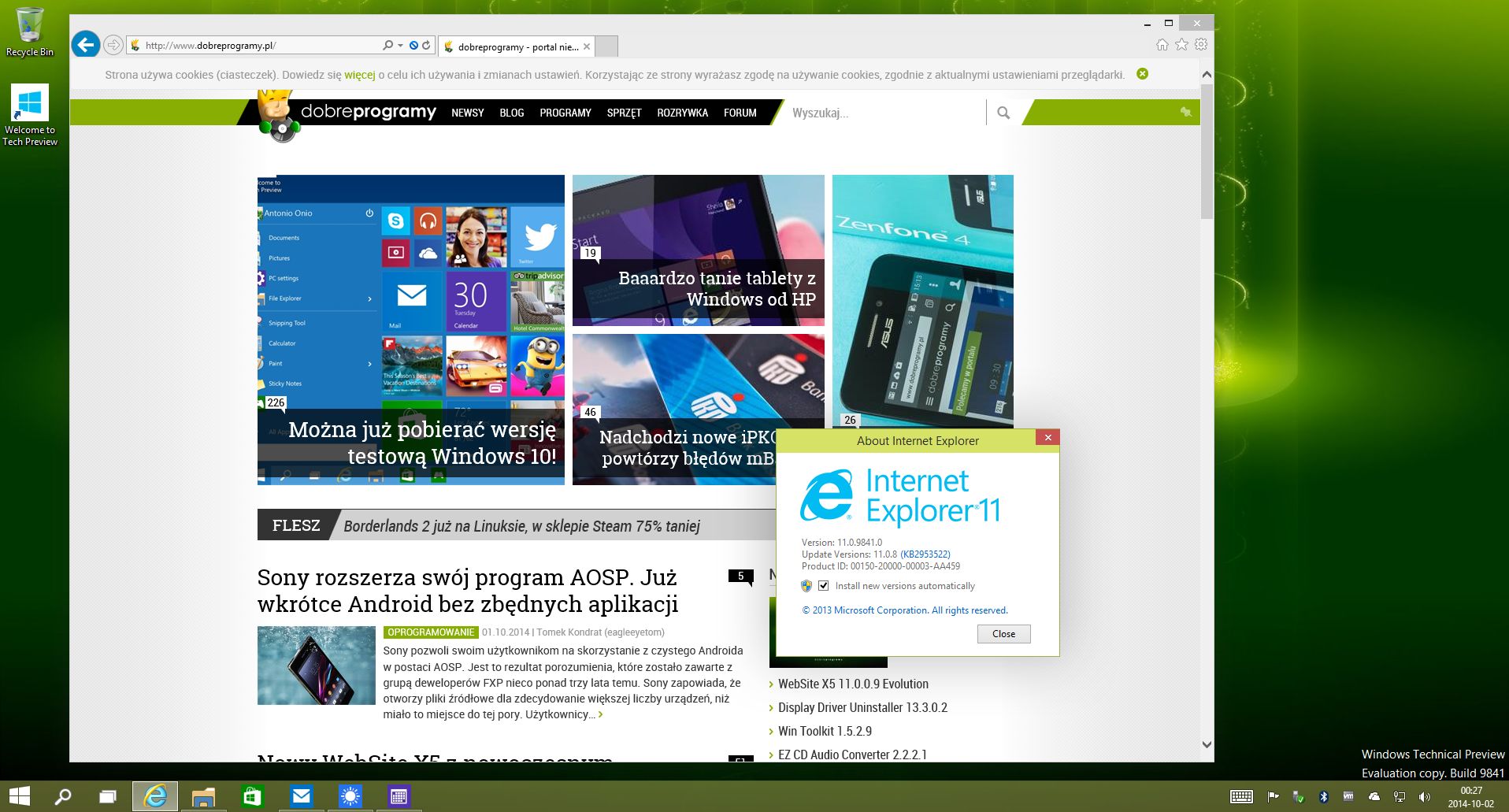
Task: Open Win Toolkit 1.5.2.9 link
Action: click(x=825, y=731)
